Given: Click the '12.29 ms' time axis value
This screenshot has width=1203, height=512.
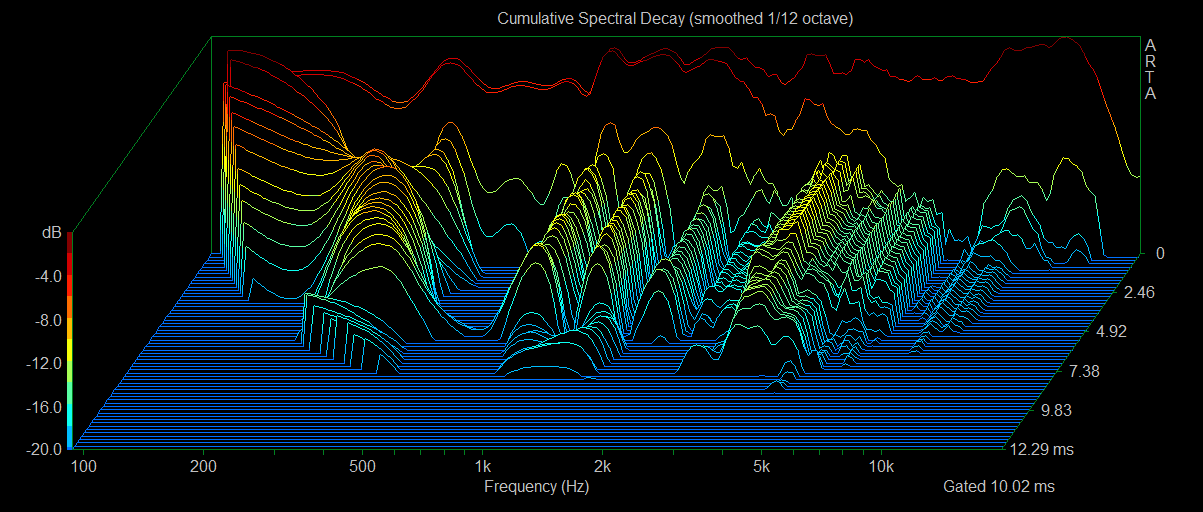Looking at the screenshot, I should [1041, 450].
